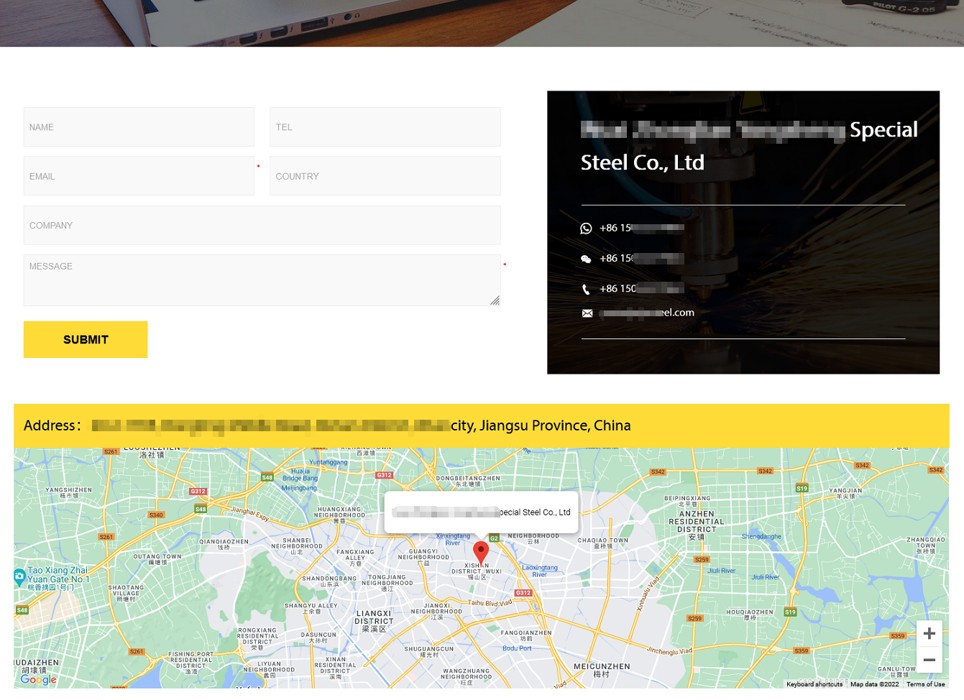Screen dimensions: 964x700
Task: Select the Tao Xiang Zhai Yuan Gate marker
Action: point(20,577)
